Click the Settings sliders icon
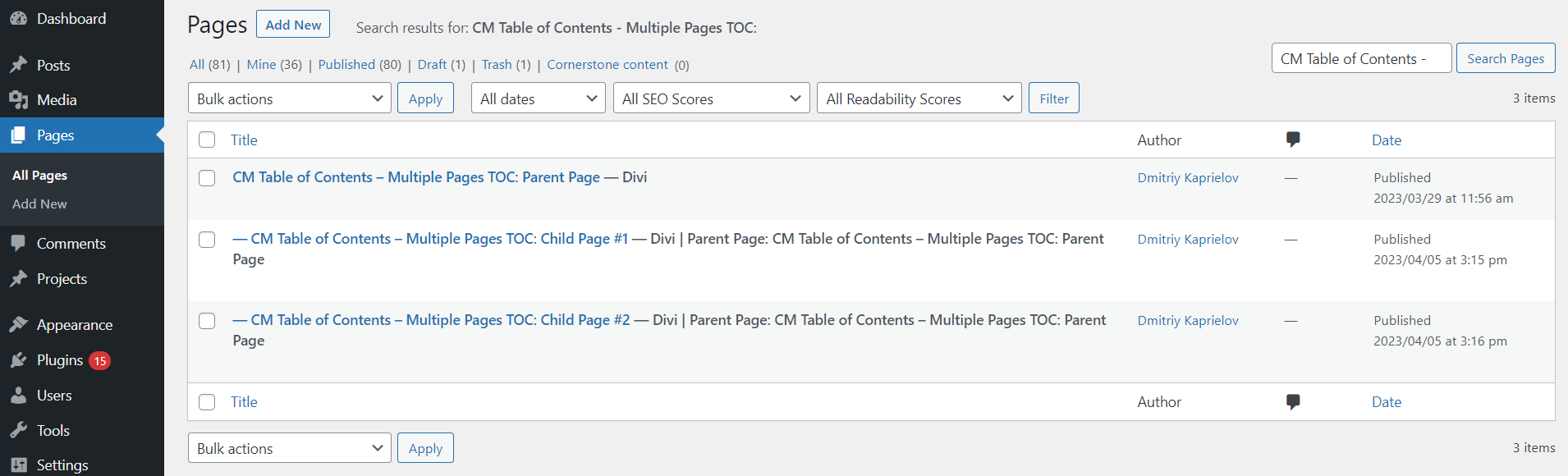This screenshot has width=1568, height=476. tap(18, 465)
